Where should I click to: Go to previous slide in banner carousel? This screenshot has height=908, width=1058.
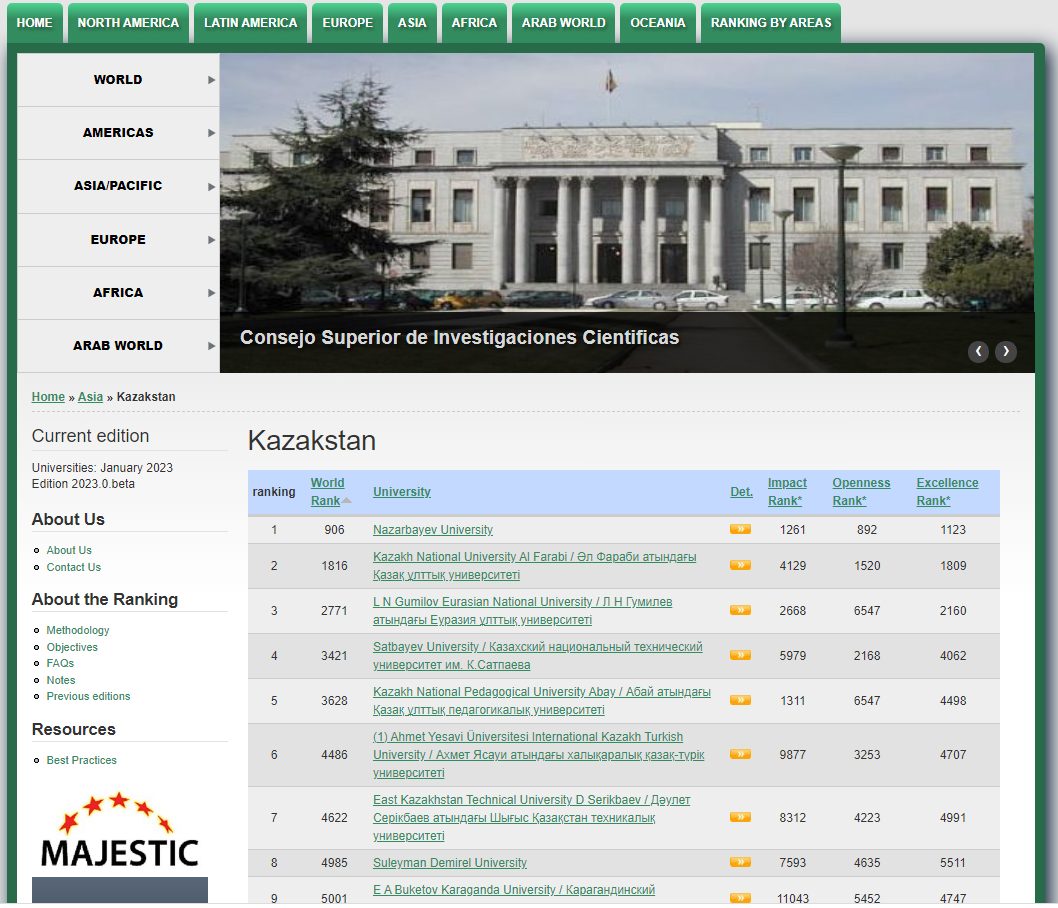978,351
